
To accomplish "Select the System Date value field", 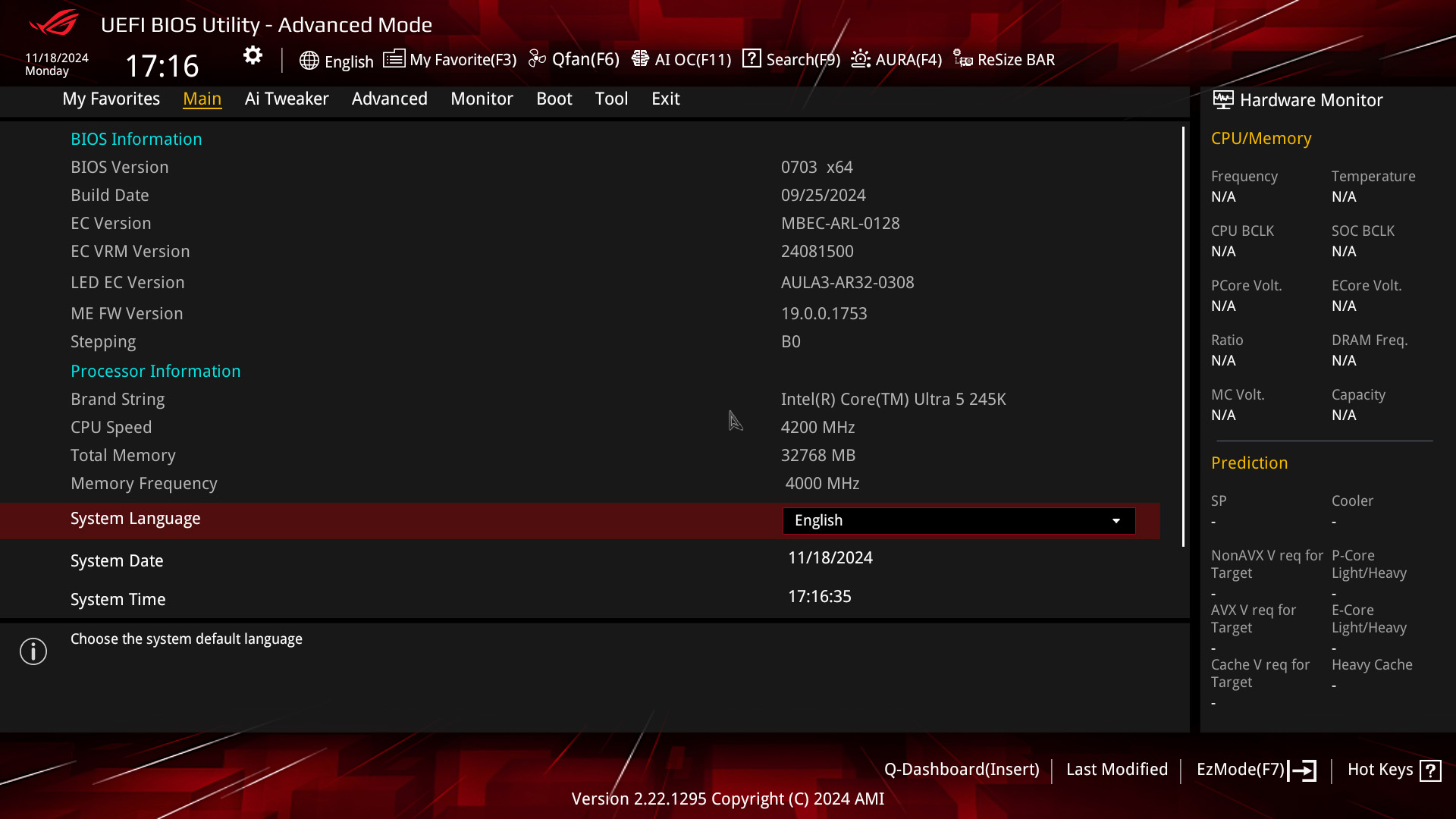I will 830,558.
